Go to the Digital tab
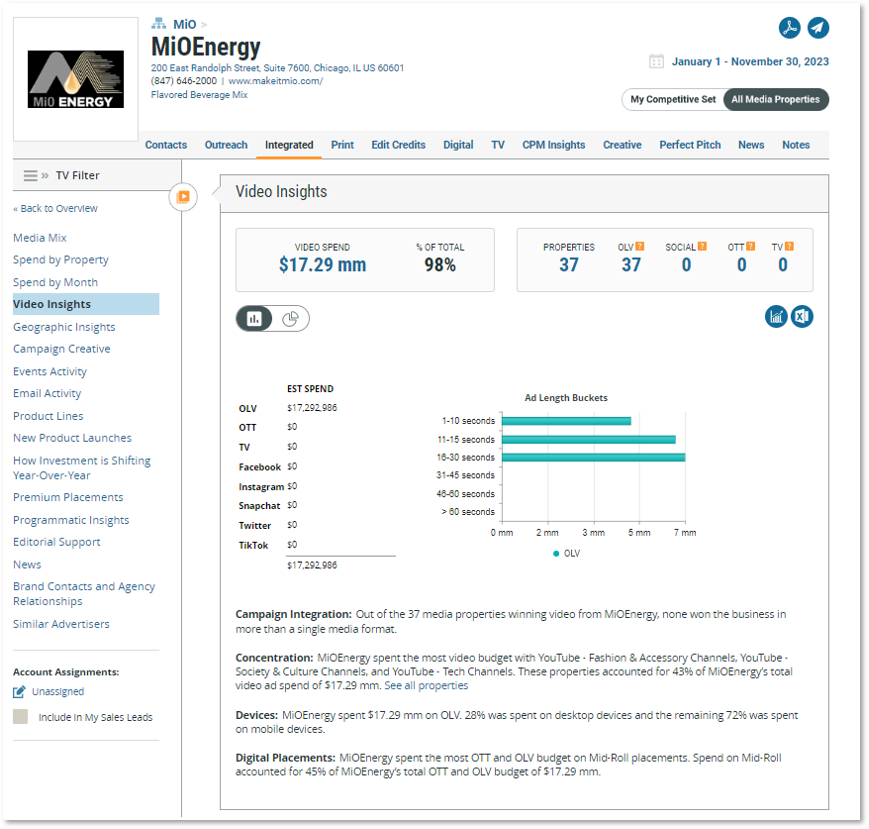 (458, 145)
